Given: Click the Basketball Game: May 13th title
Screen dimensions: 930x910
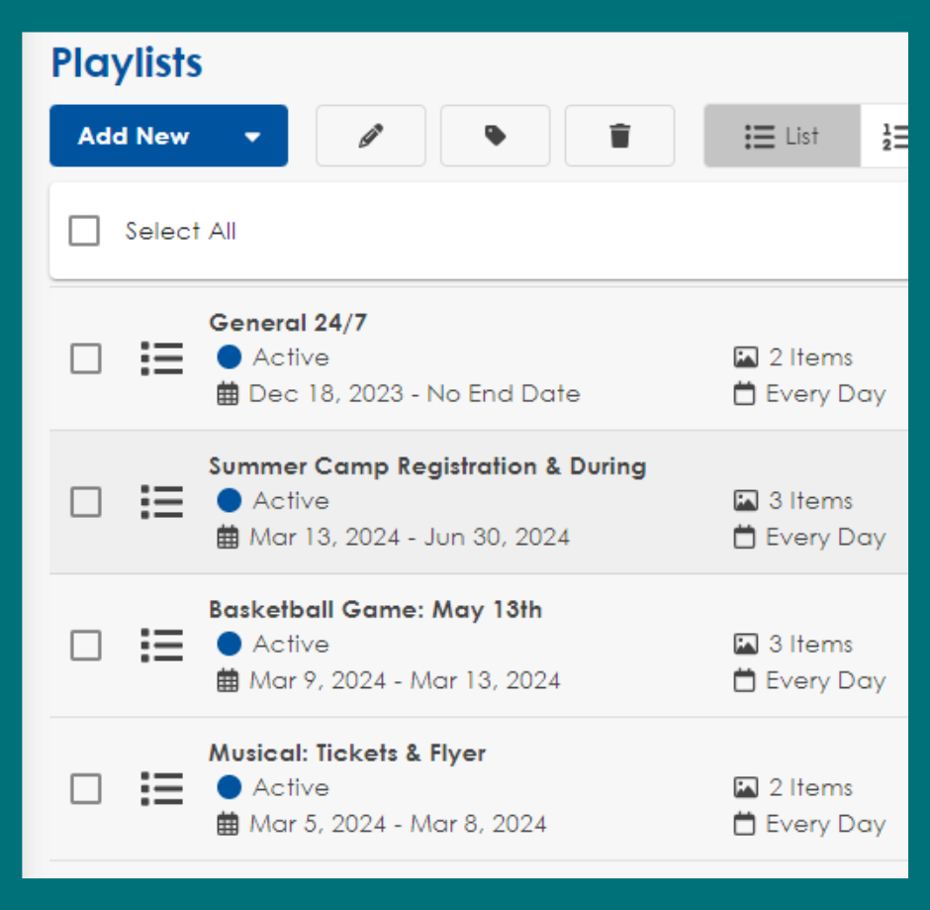Looking at the screenshot, I should 375,610.
